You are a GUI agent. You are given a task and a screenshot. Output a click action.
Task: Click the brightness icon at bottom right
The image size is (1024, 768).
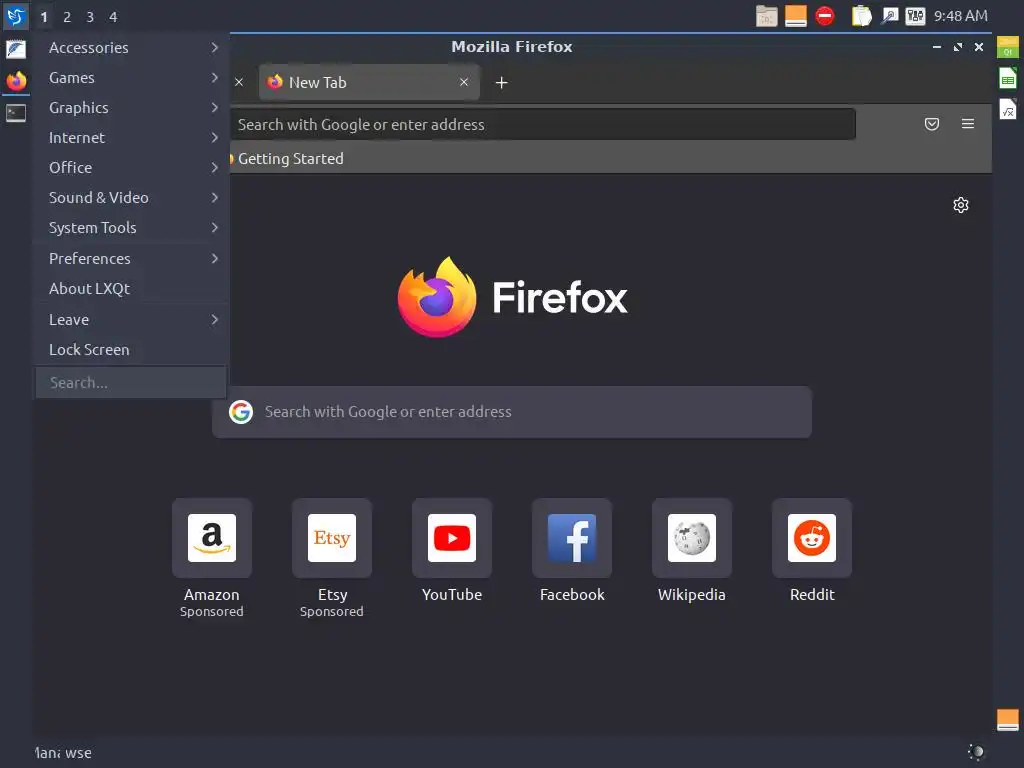click(x=976, y=752)
